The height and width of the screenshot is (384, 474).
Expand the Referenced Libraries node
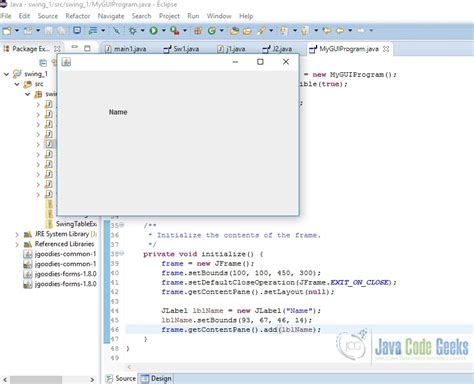click(17, 244)
